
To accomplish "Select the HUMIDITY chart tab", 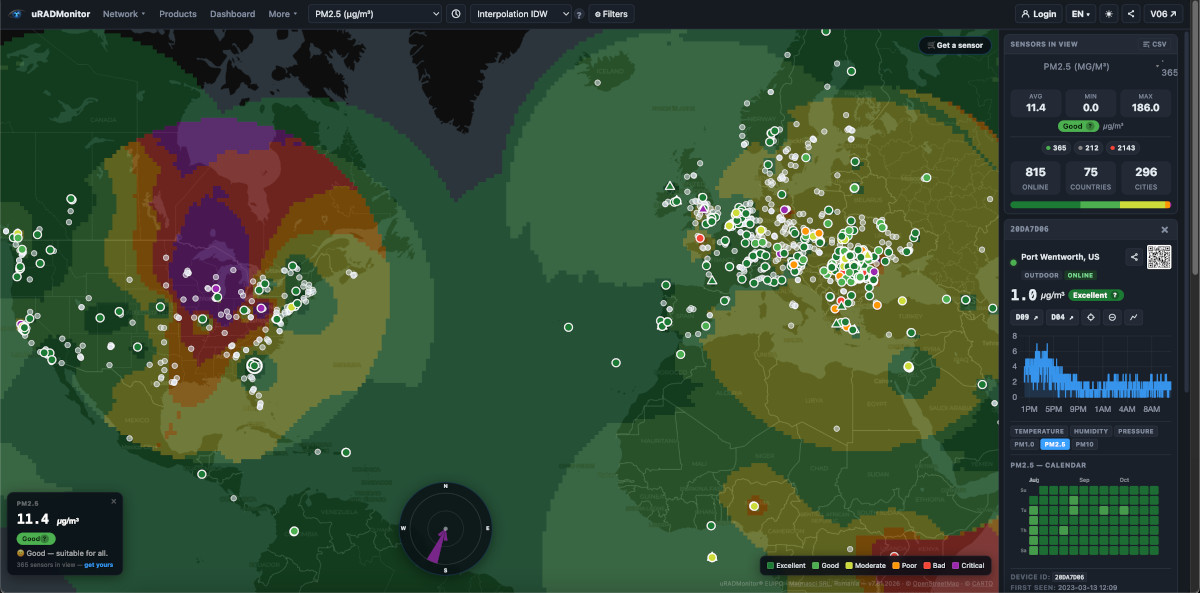I will [1091, 431].
